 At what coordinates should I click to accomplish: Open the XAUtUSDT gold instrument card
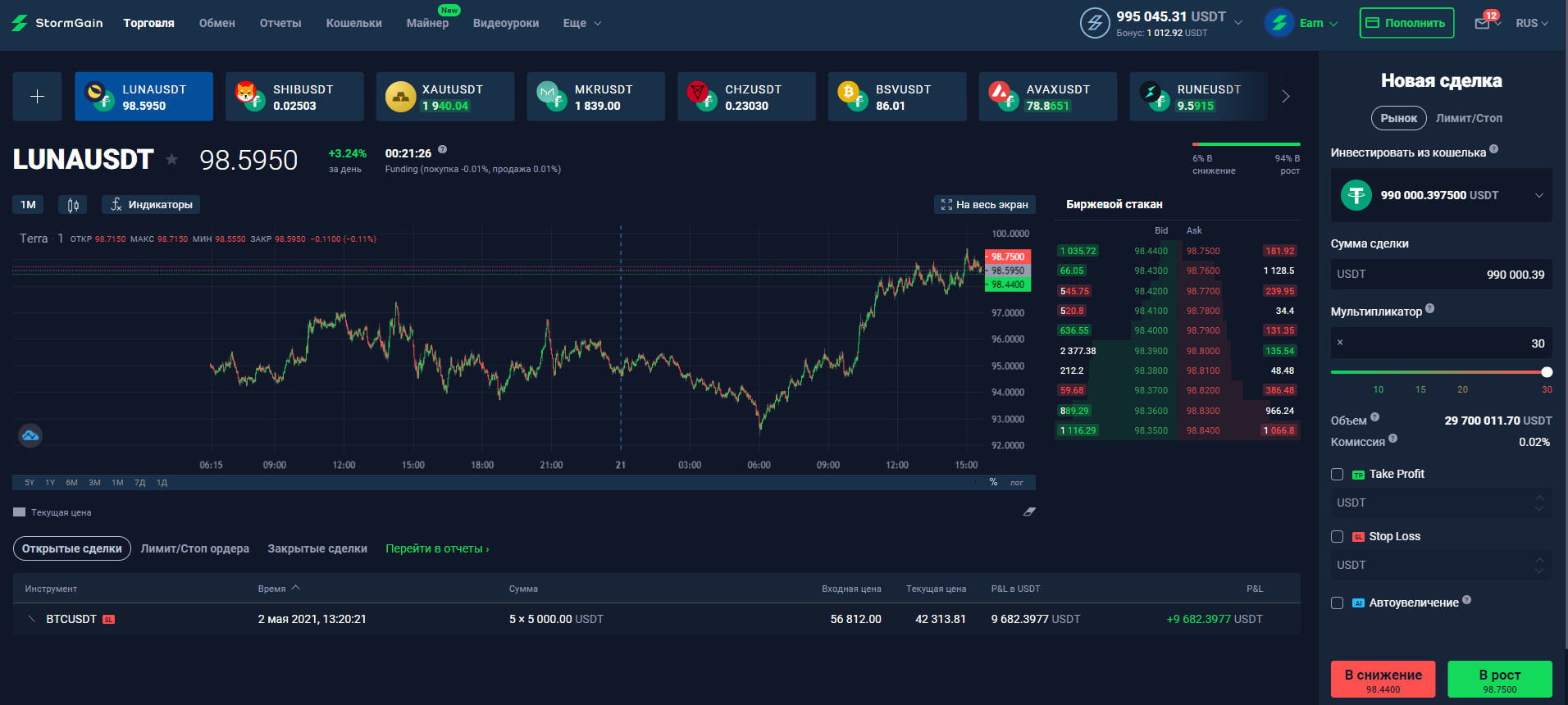(x=445, y=97)
